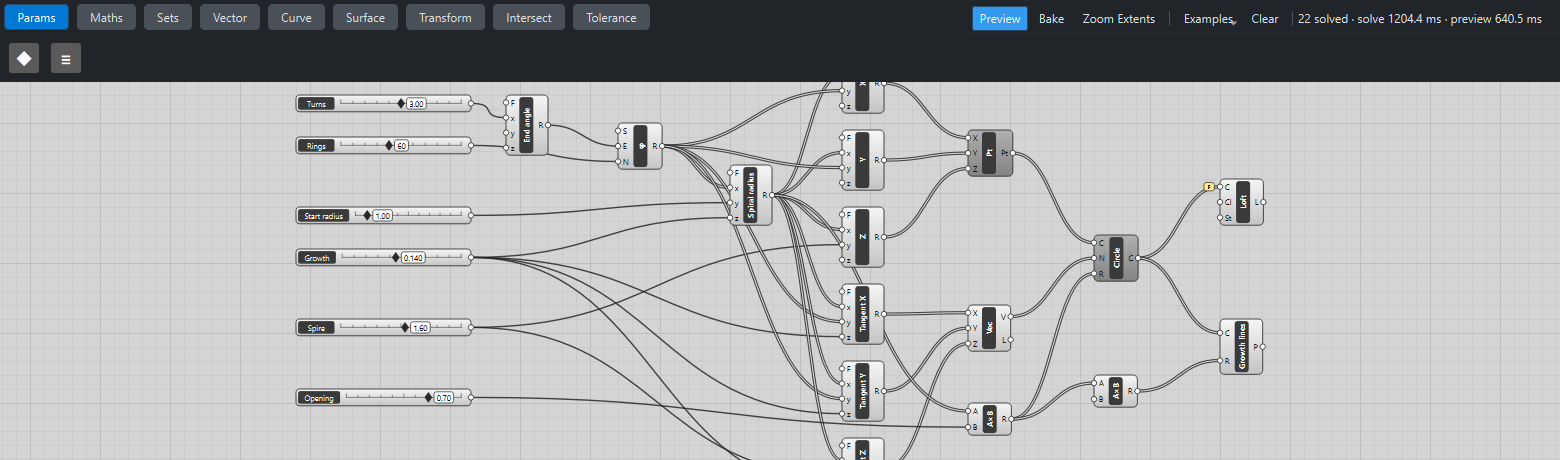Image resolution: width=1560 pixels, height=460 pixels.
Task: Click the N input port of Circle node
Action: click(x=1095, y=258)
